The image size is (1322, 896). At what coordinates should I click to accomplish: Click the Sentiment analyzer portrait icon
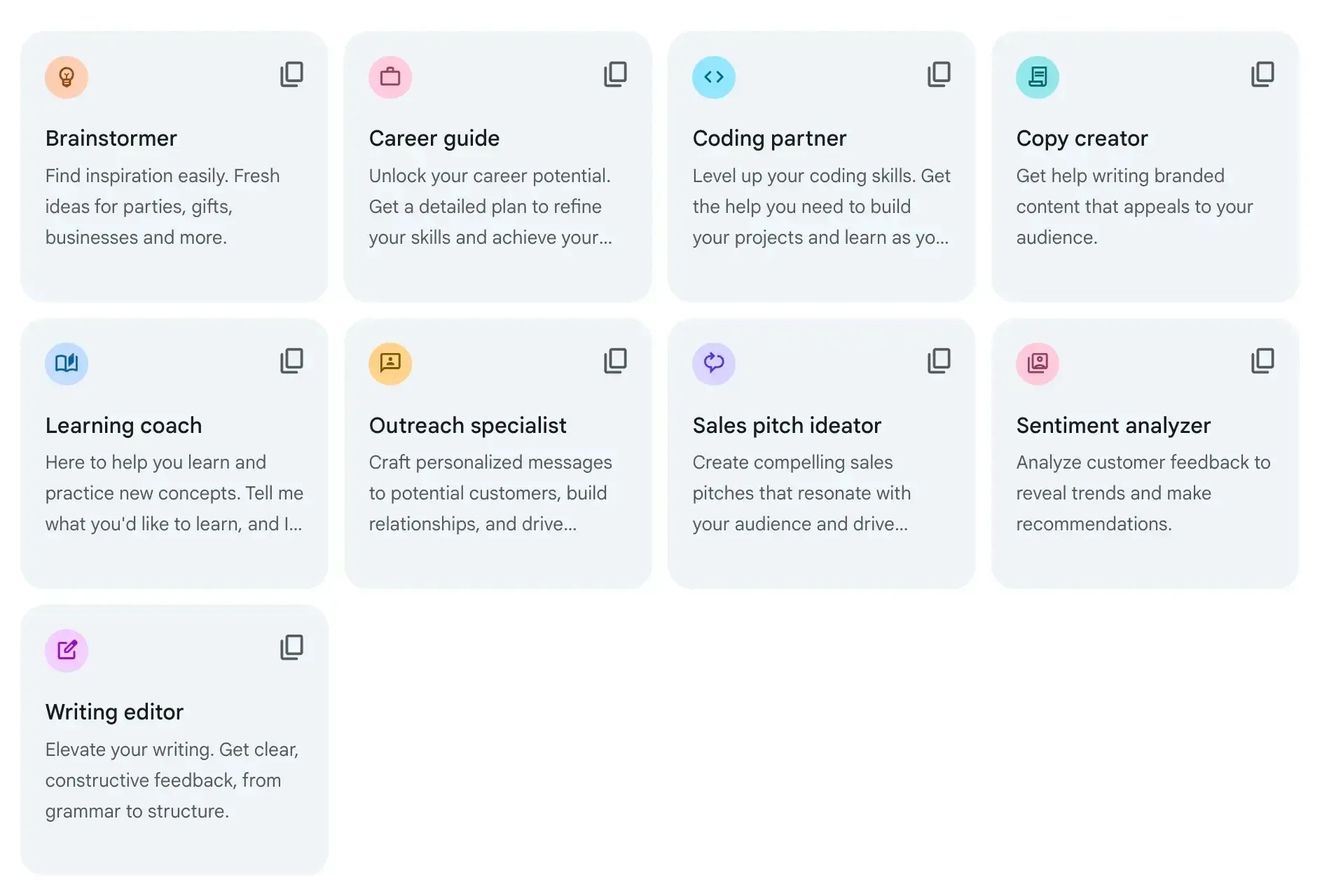[1038, 364]
